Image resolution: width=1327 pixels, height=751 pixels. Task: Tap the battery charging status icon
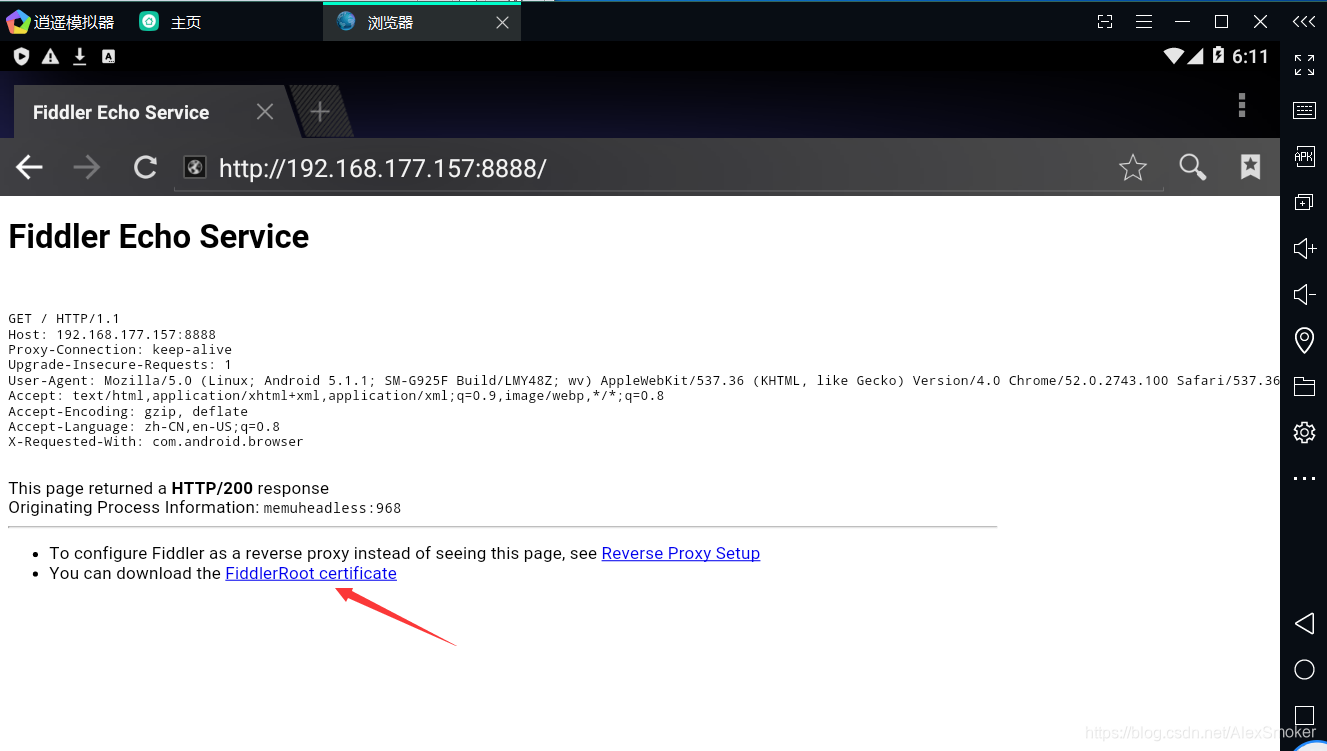click(x=1218, y=56)
